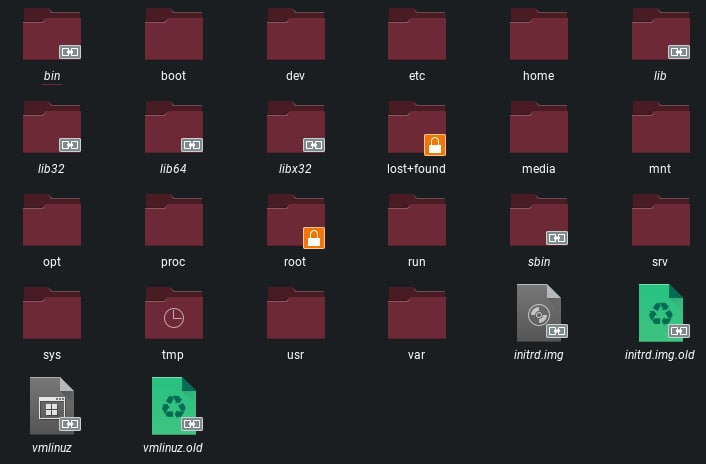Select the lib symlink folder icon

tap(661, 34)
